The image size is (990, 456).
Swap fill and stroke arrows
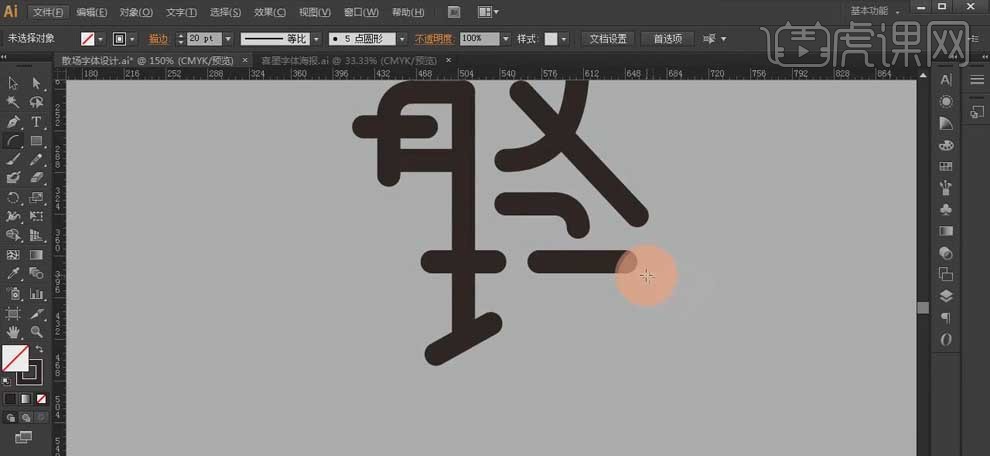[x=39, y=349]
